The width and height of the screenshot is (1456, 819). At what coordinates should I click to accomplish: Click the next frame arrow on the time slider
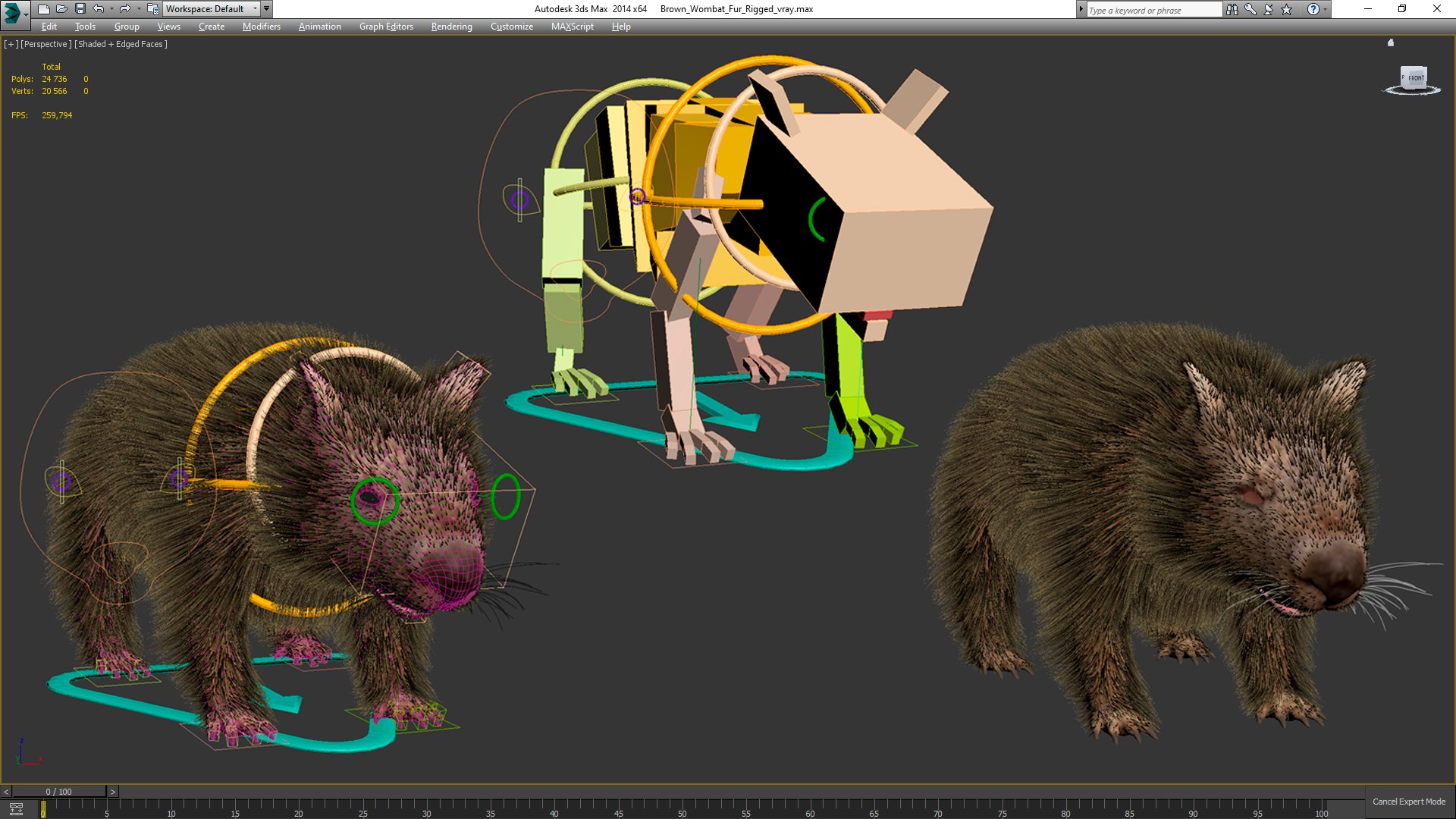(x=113, y=792)
